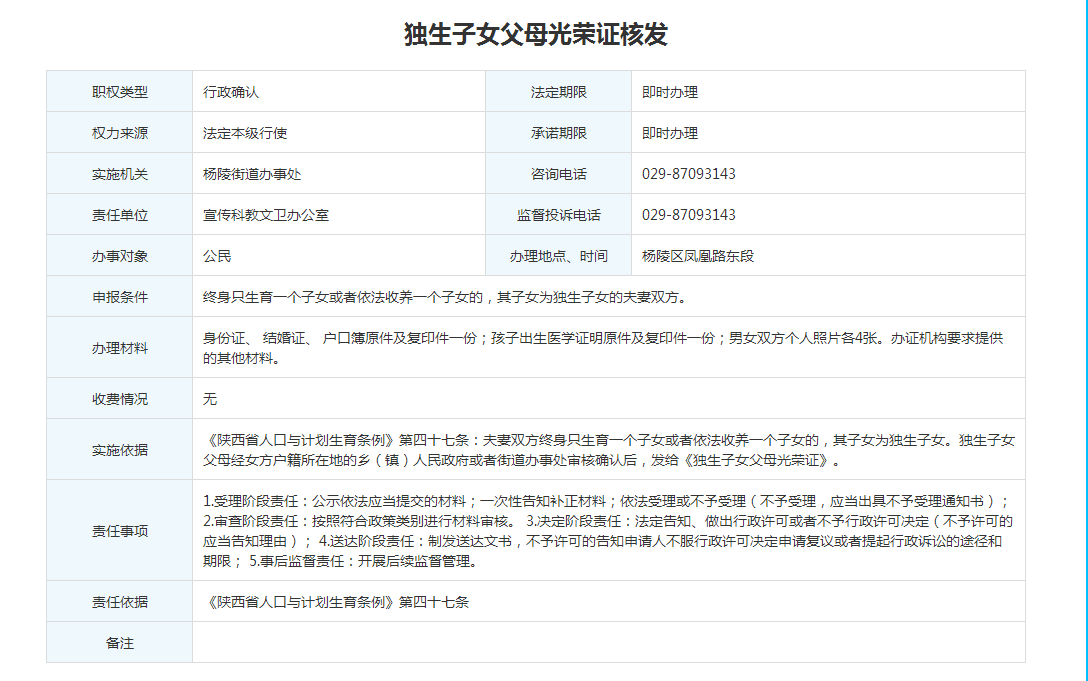The image size is (1088, 681).
Task: Click the page title 独生子女父母光荣证核发
Action: click(535, 34)
